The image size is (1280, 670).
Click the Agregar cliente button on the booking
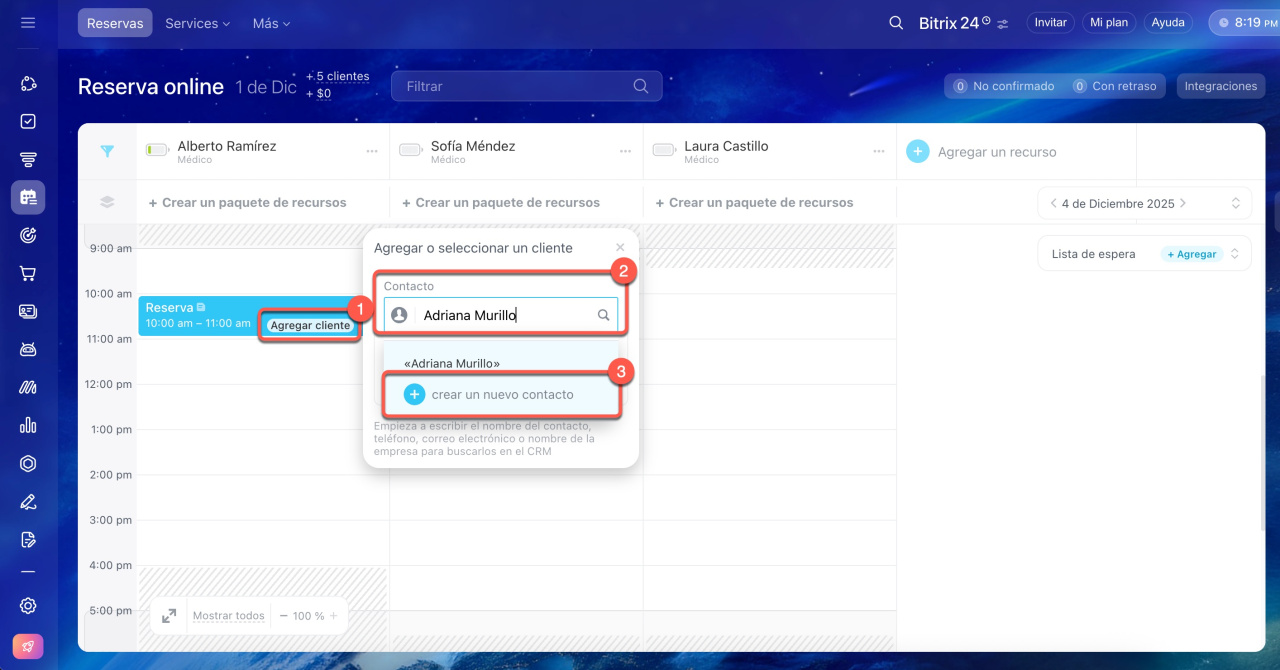click(x=310, y=325)
